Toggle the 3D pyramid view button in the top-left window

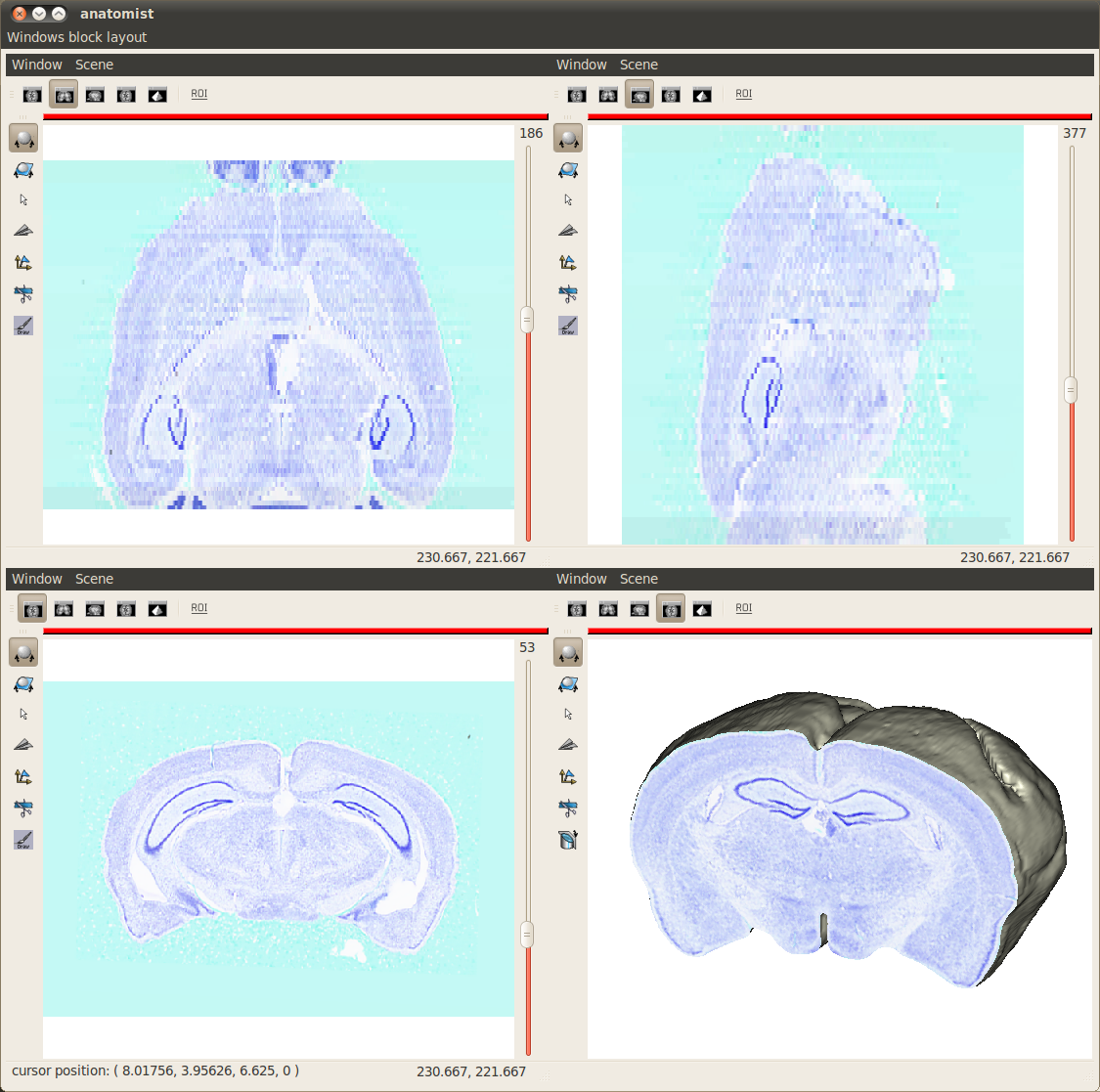click(157, 95)
